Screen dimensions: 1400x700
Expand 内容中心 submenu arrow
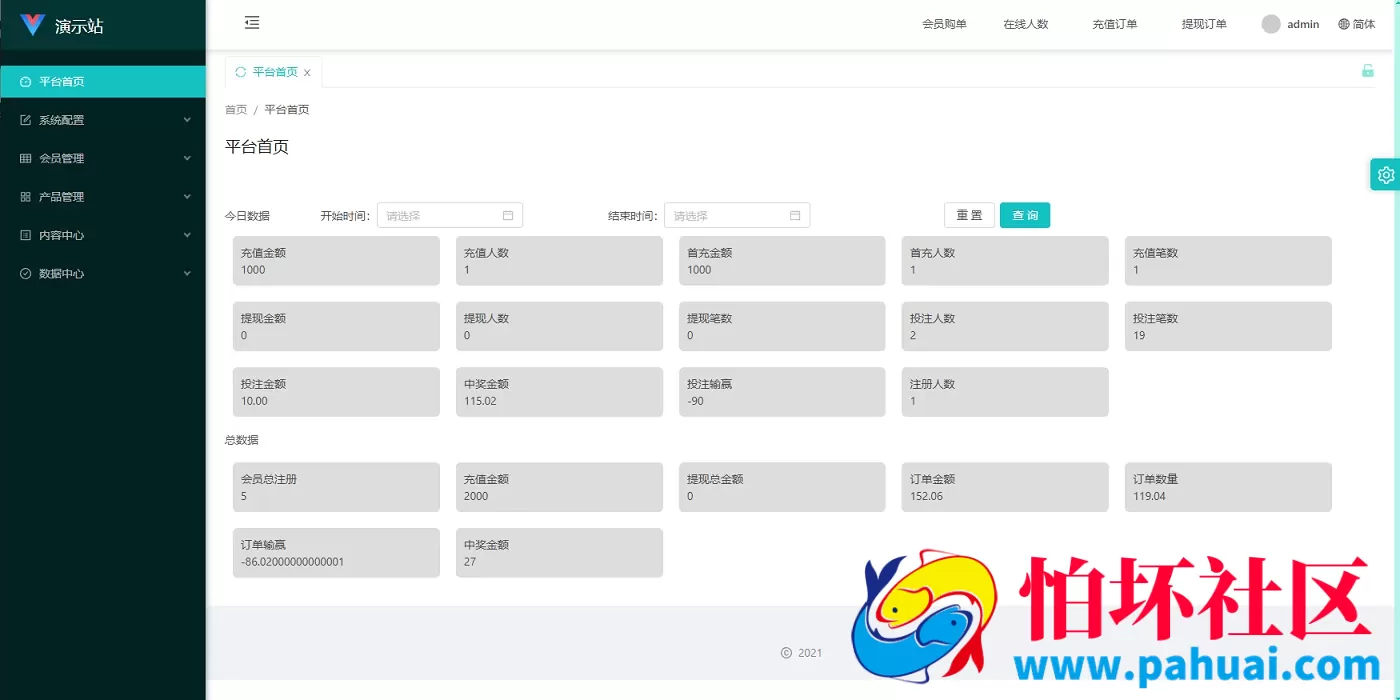click(187, 235)
